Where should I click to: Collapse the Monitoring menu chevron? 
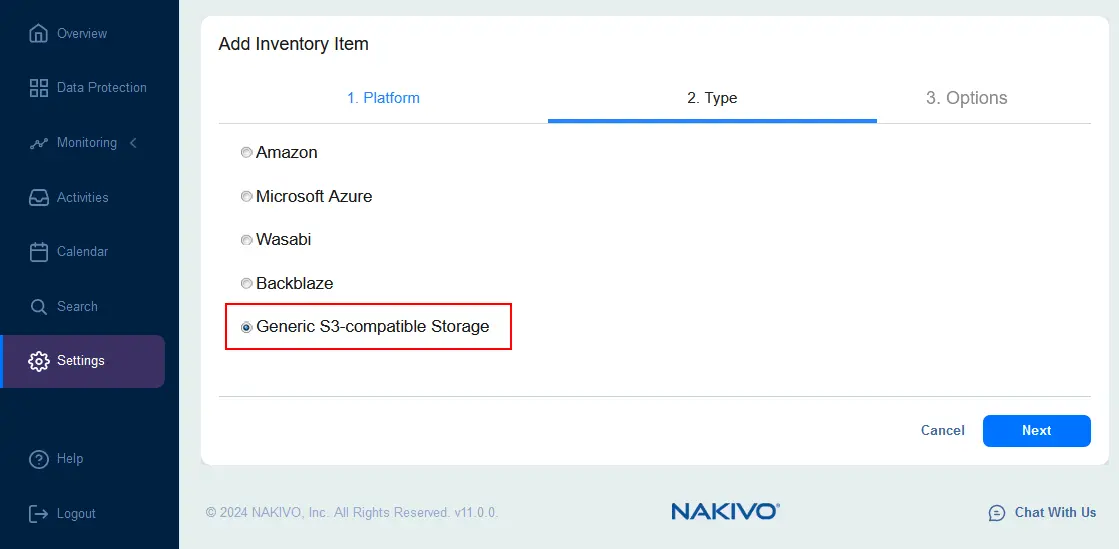point(133,143)
